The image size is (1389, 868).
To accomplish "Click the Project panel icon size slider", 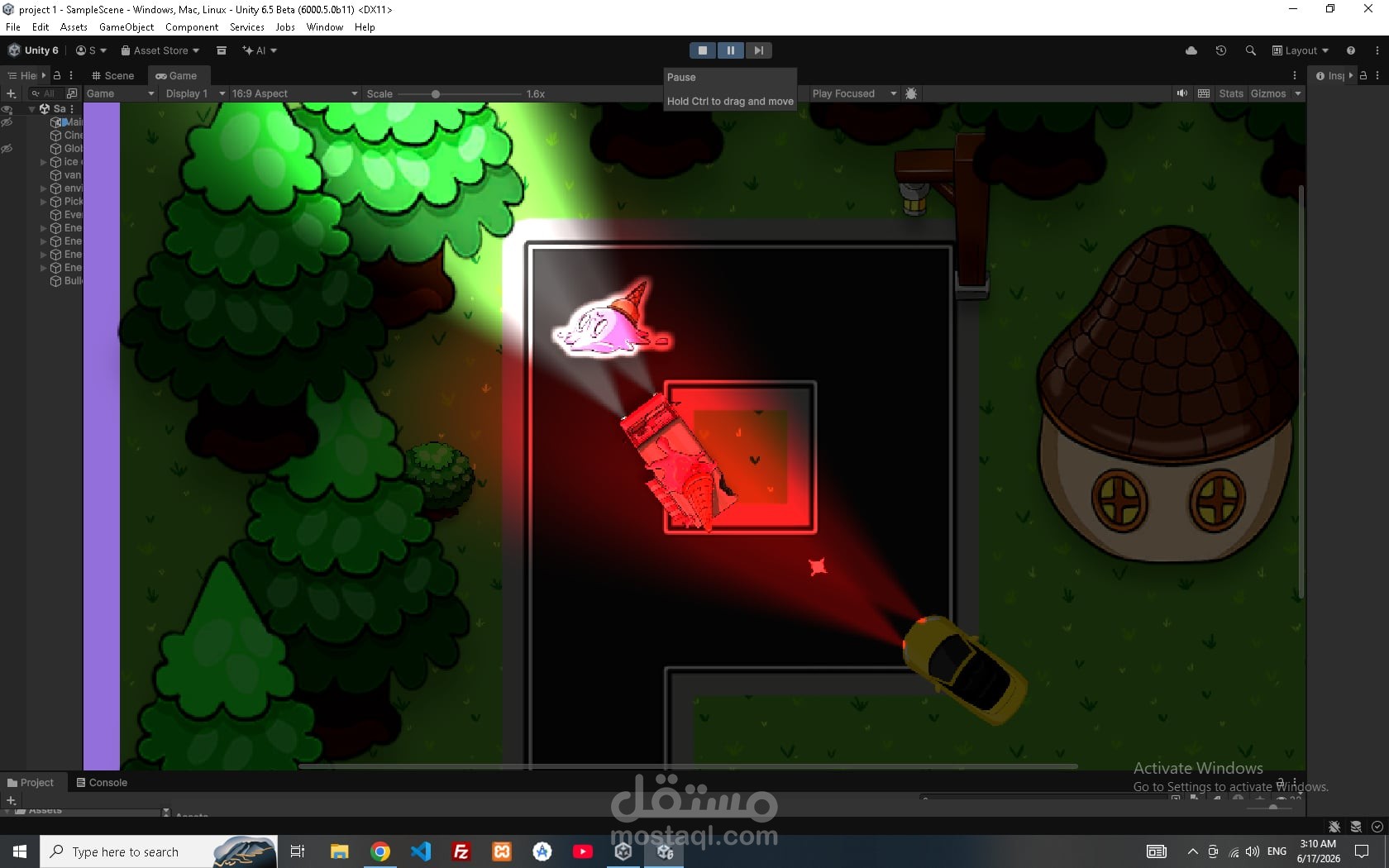I will coord(1273,806).
